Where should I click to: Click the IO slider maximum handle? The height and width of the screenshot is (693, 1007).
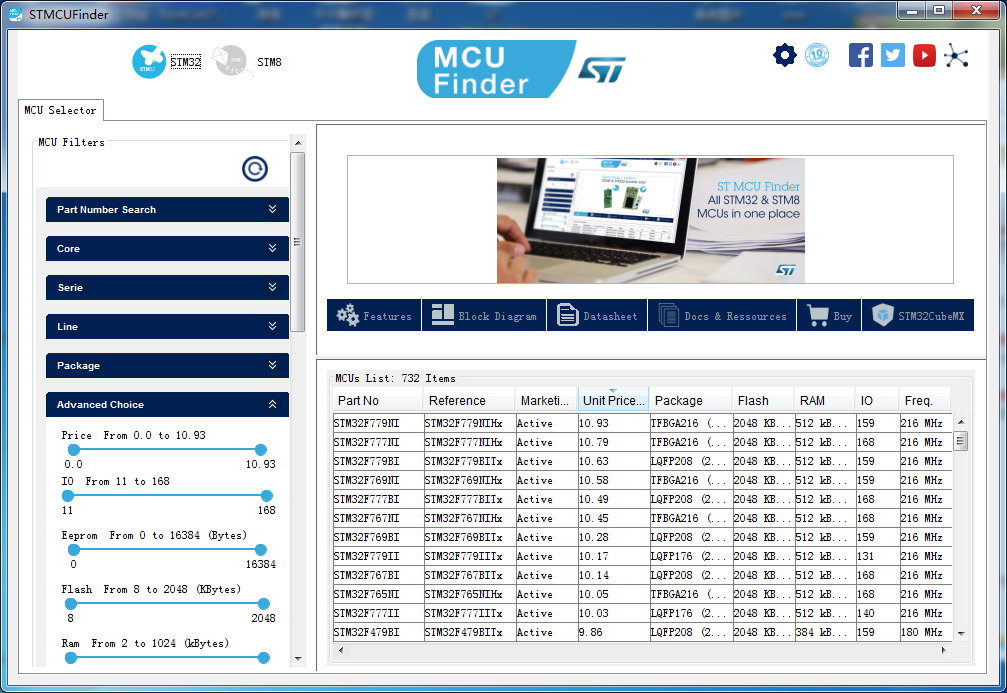(x=267, y=496)
